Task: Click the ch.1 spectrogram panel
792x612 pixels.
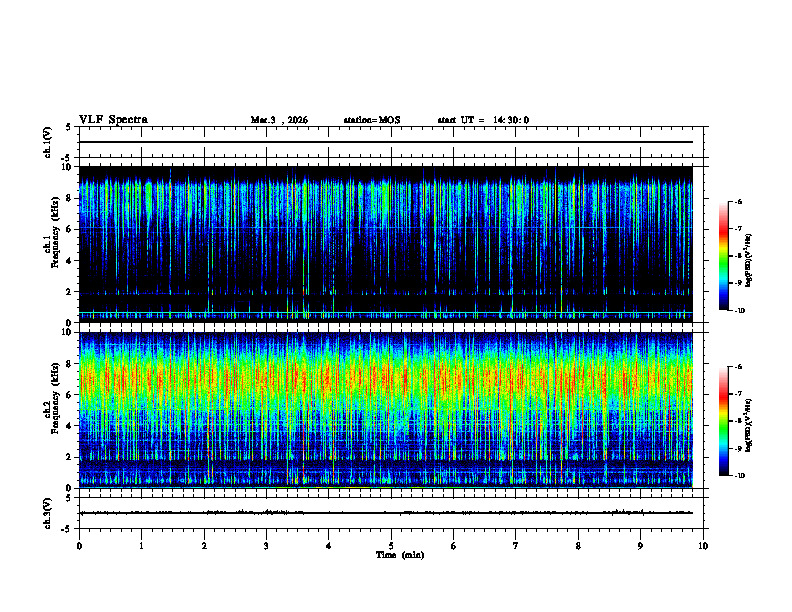Action: coord(386,244)
